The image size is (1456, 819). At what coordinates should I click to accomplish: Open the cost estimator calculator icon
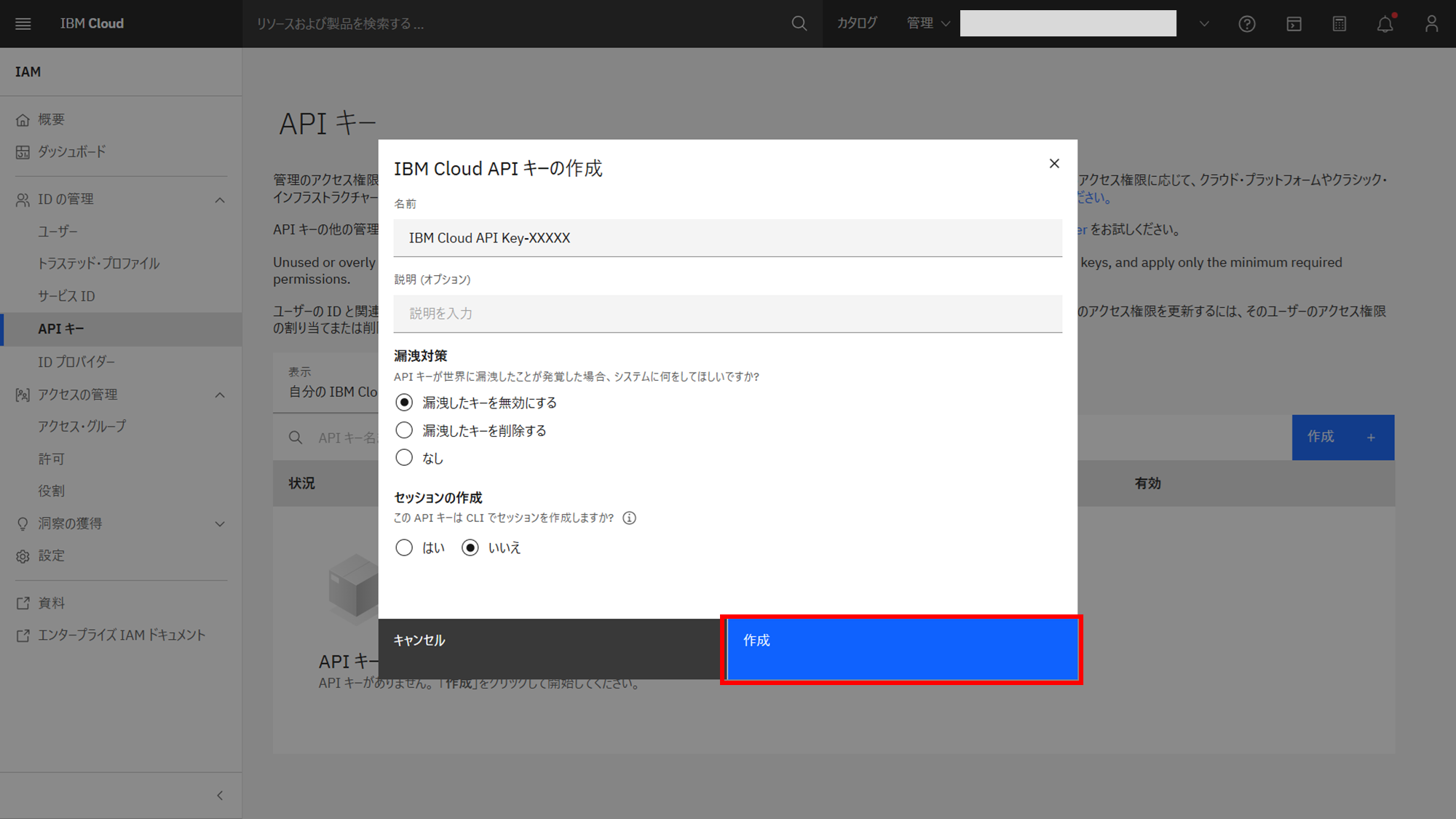coord(1340,24)
